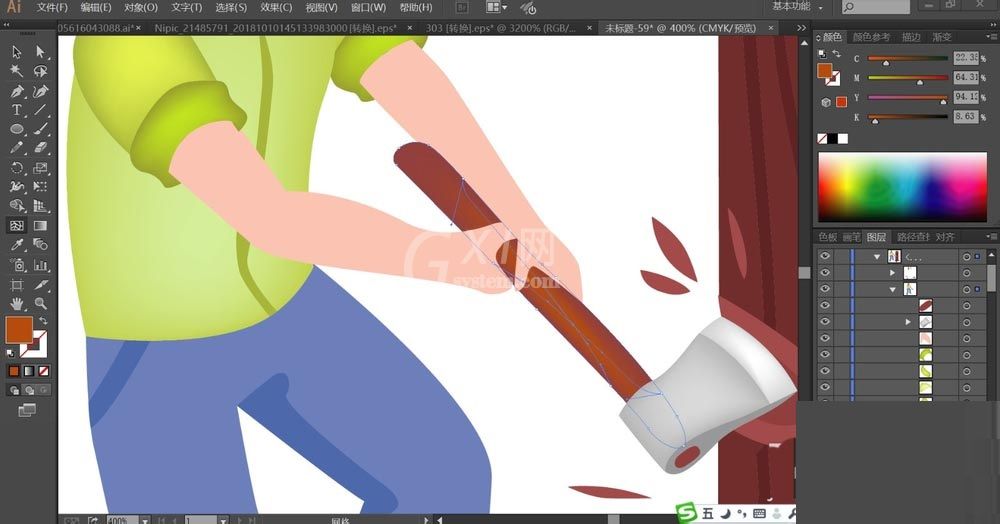
Task: Open the workspace switcher dropdown 基本功能
Action: pyautogui.click(x=797, y=6)
